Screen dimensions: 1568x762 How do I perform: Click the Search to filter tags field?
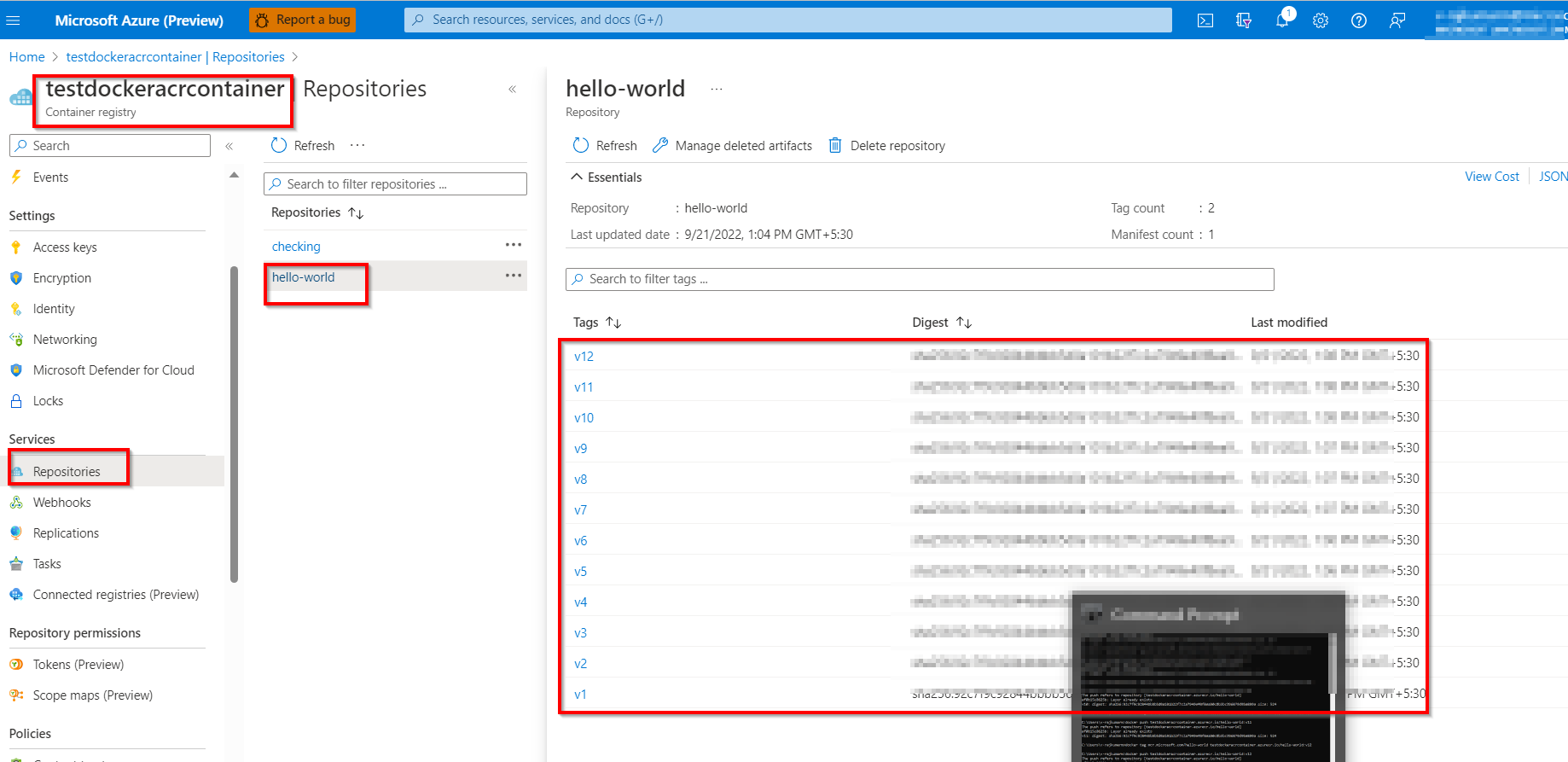tap(920, 279)
